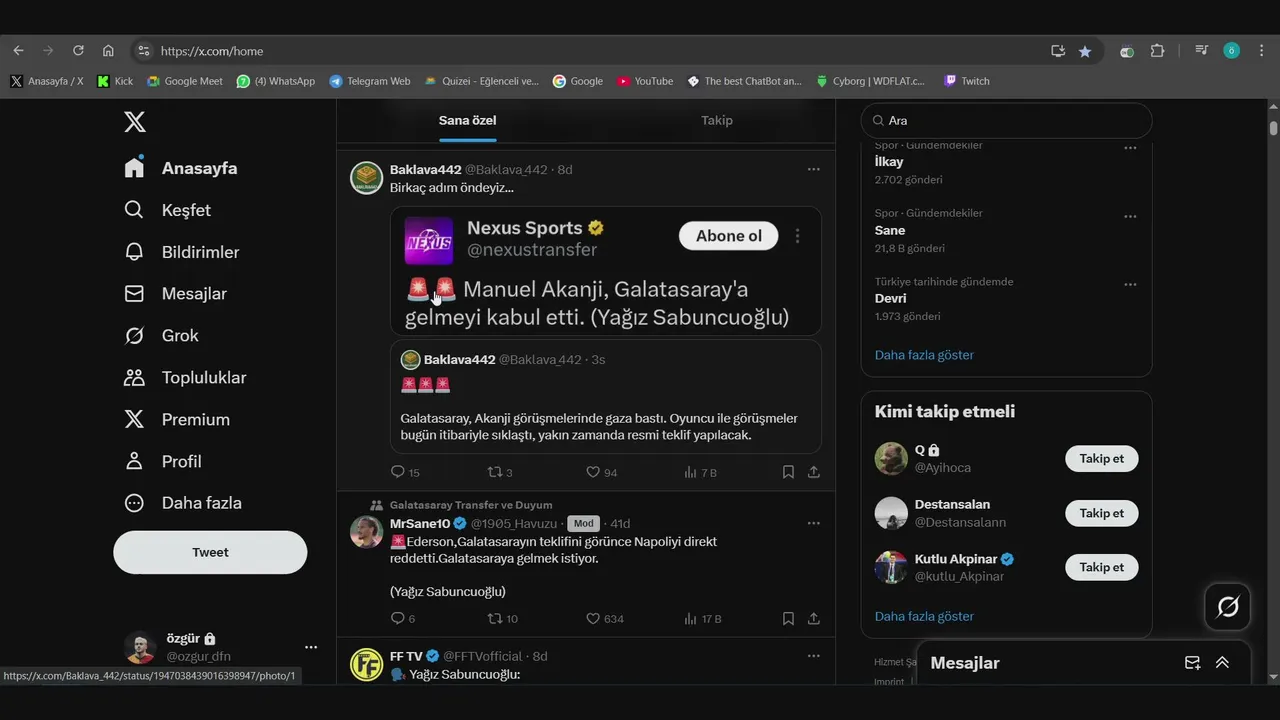The height and width of the screenshot is (720, 1280).
Task: Click the X logo in sidebar
Action: [x=135, y=122]
